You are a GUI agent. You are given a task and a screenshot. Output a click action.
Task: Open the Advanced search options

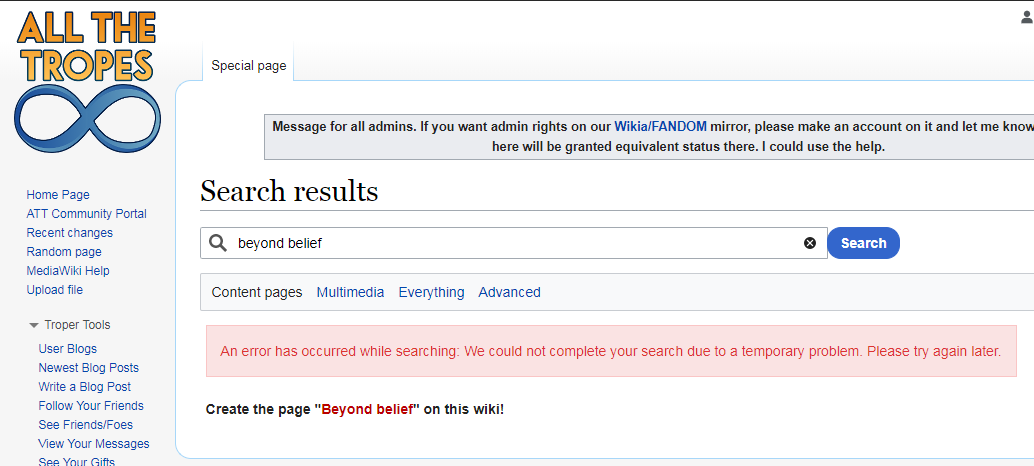pyautogui.click(x=509, y=292)
